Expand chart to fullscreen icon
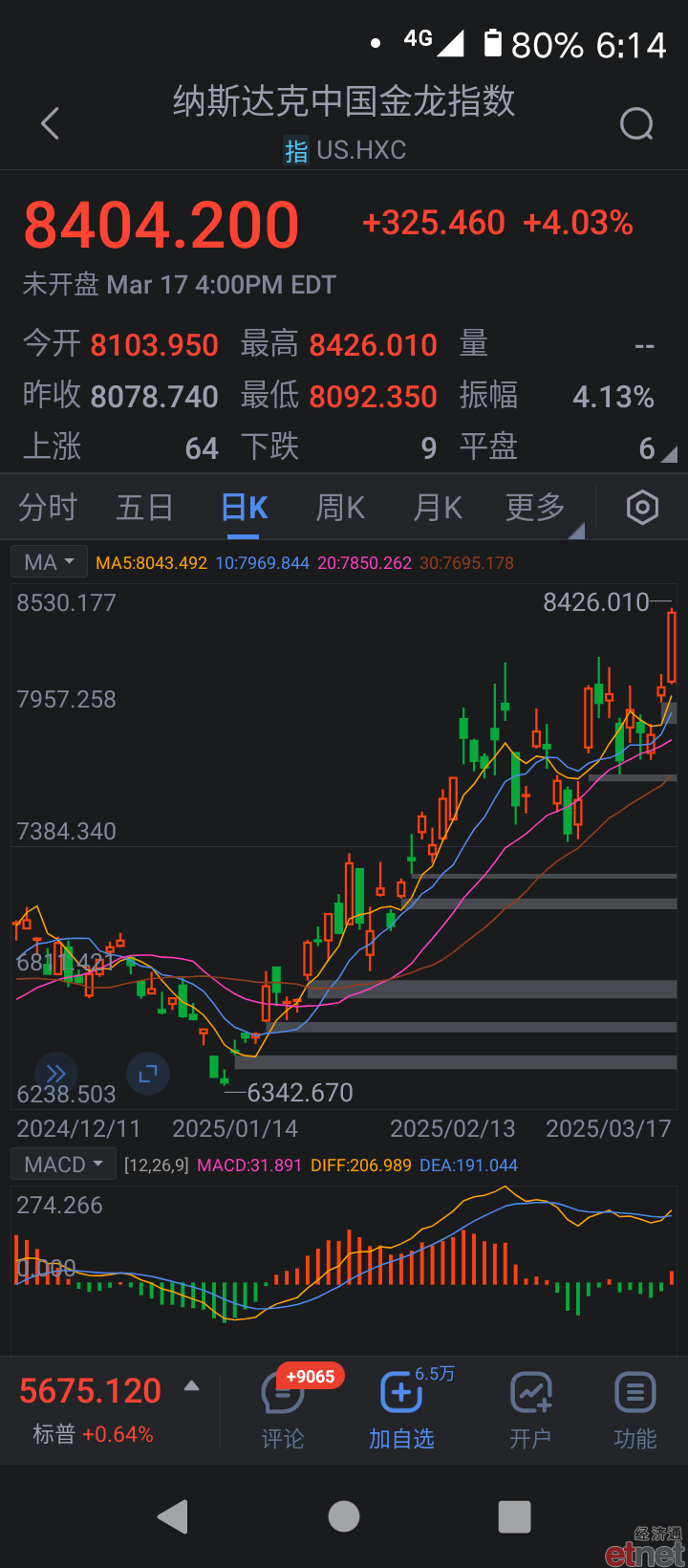The height and width of the screenshot is (1568, 688). tap(148, 1074)
